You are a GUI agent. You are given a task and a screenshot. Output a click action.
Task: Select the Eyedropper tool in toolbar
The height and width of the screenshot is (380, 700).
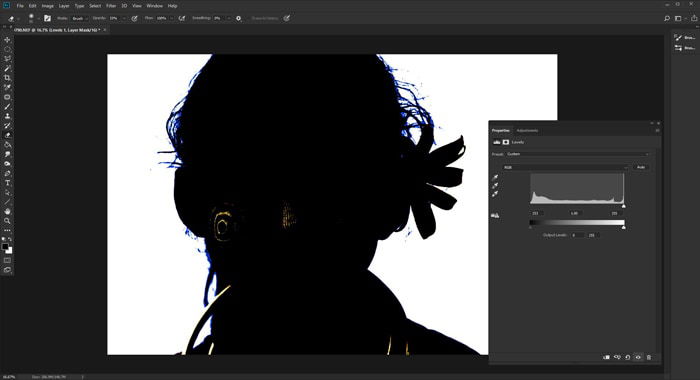coord(7,87)
